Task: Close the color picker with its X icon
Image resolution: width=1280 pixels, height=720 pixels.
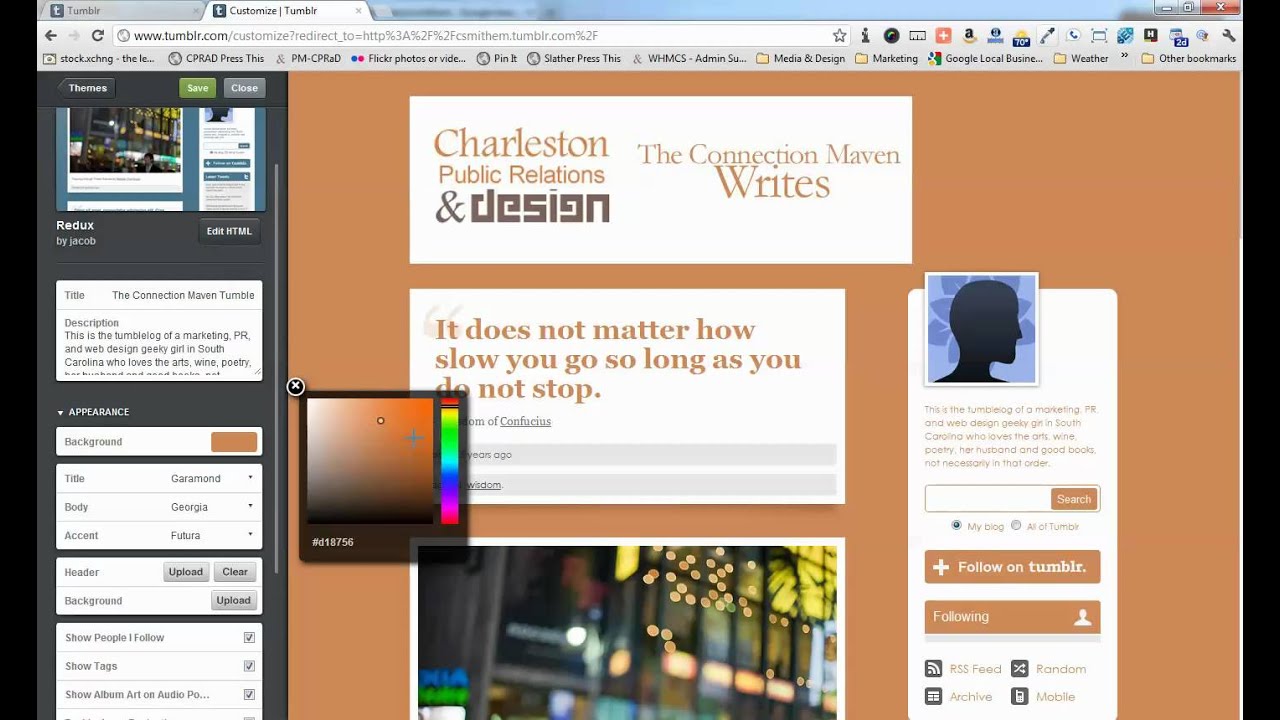Action: pos(295,386)
